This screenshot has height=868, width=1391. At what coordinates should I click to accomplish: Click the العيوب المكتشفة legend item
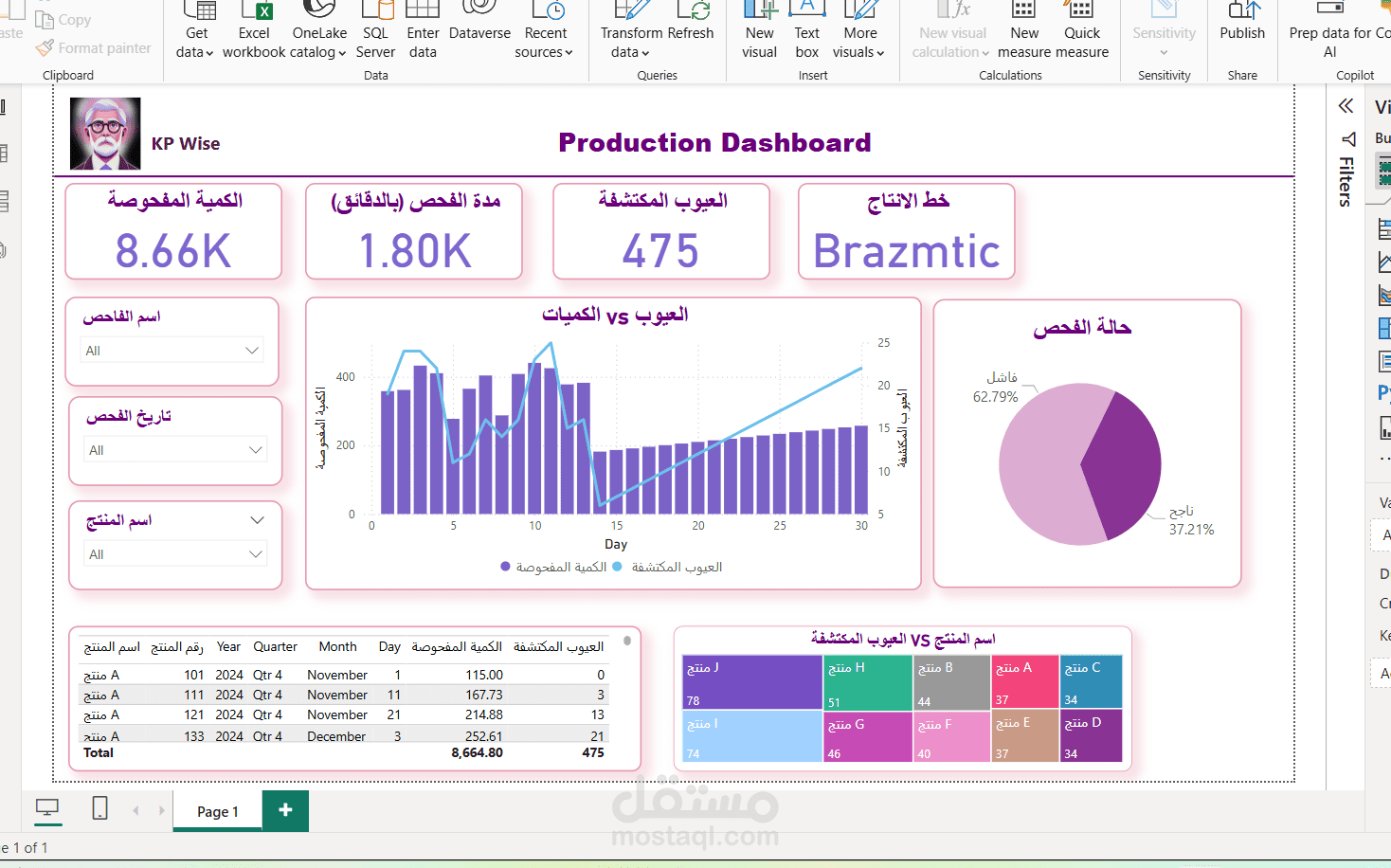click(668, 567)
